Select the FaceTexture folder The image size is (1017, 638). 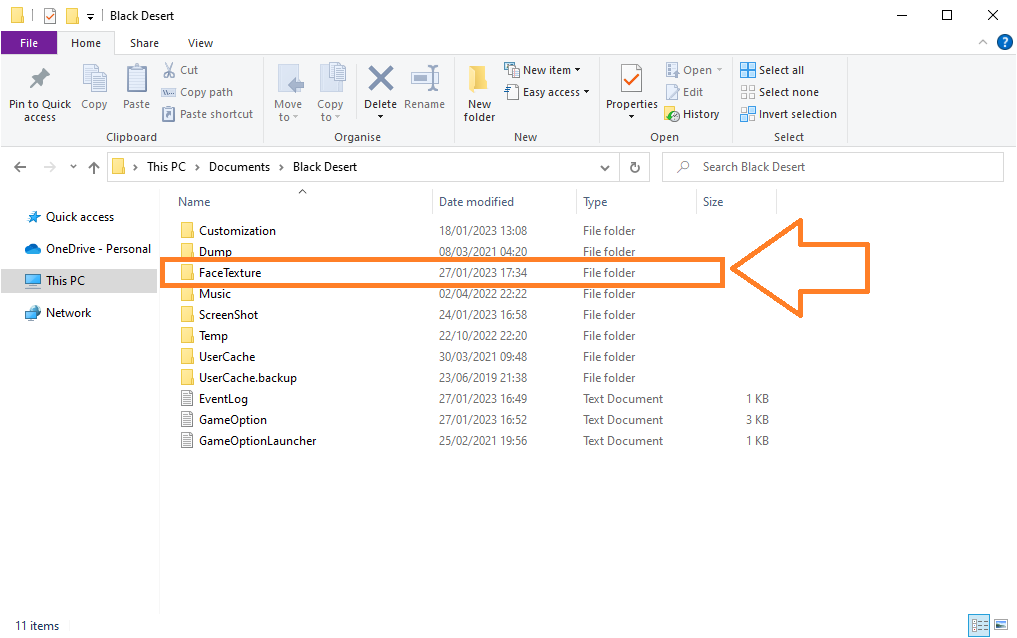coord(230,273)
